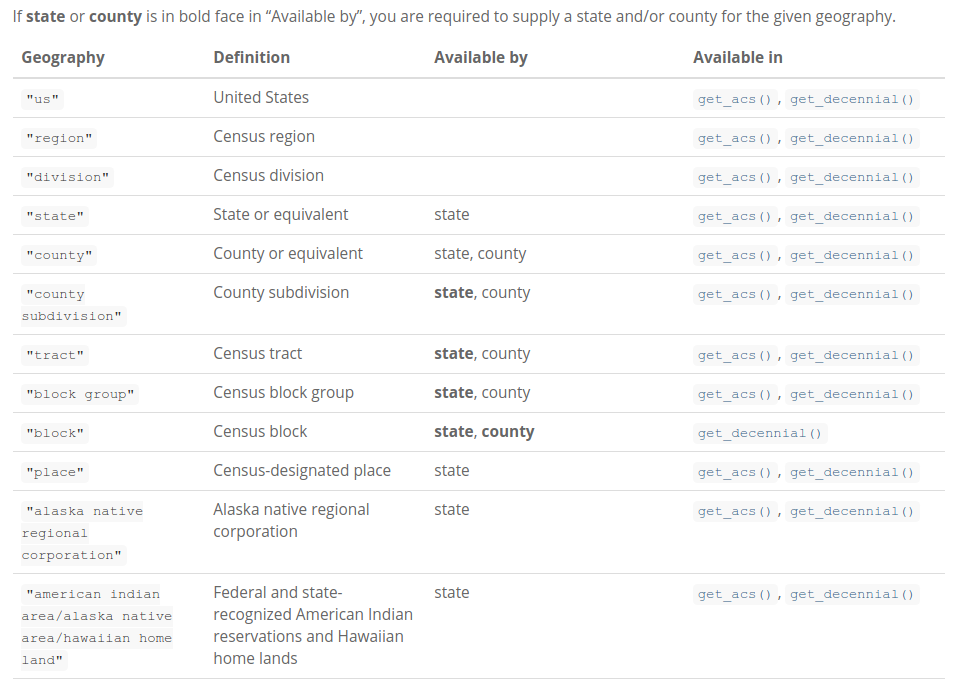This screenshot has height=680, width=967.
Task: Follow get_decennial() link in the "division" row
Action: point(851,177)
